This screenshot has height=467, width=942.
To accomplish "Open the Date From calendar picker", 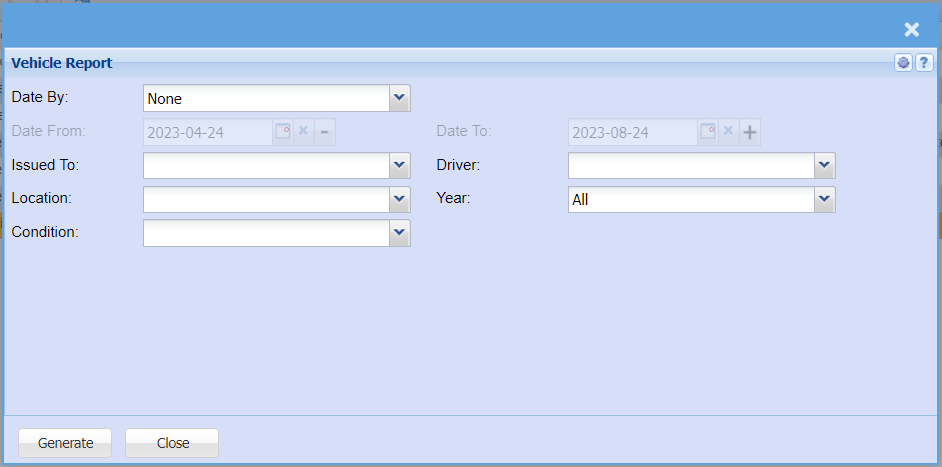I will (283, 132).
